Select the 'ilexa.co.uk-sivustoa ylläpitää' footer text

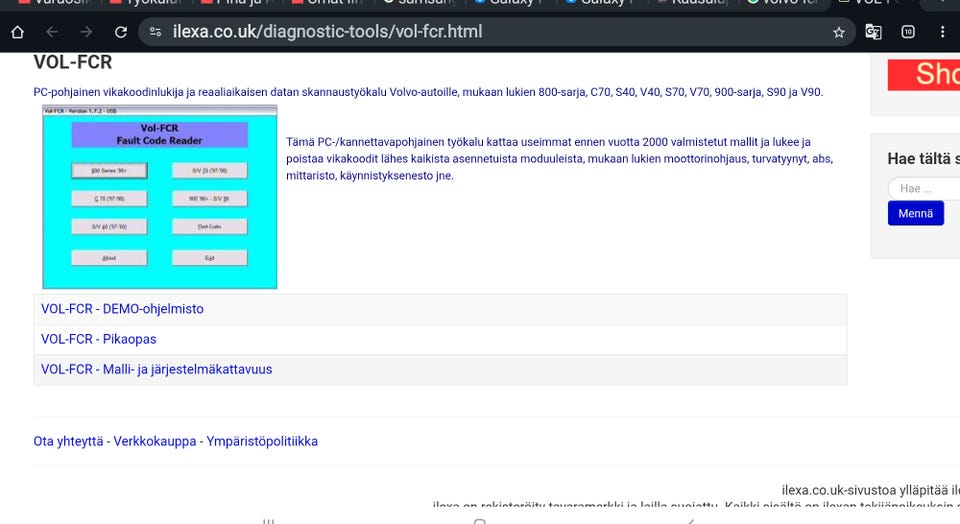[871, 490]
